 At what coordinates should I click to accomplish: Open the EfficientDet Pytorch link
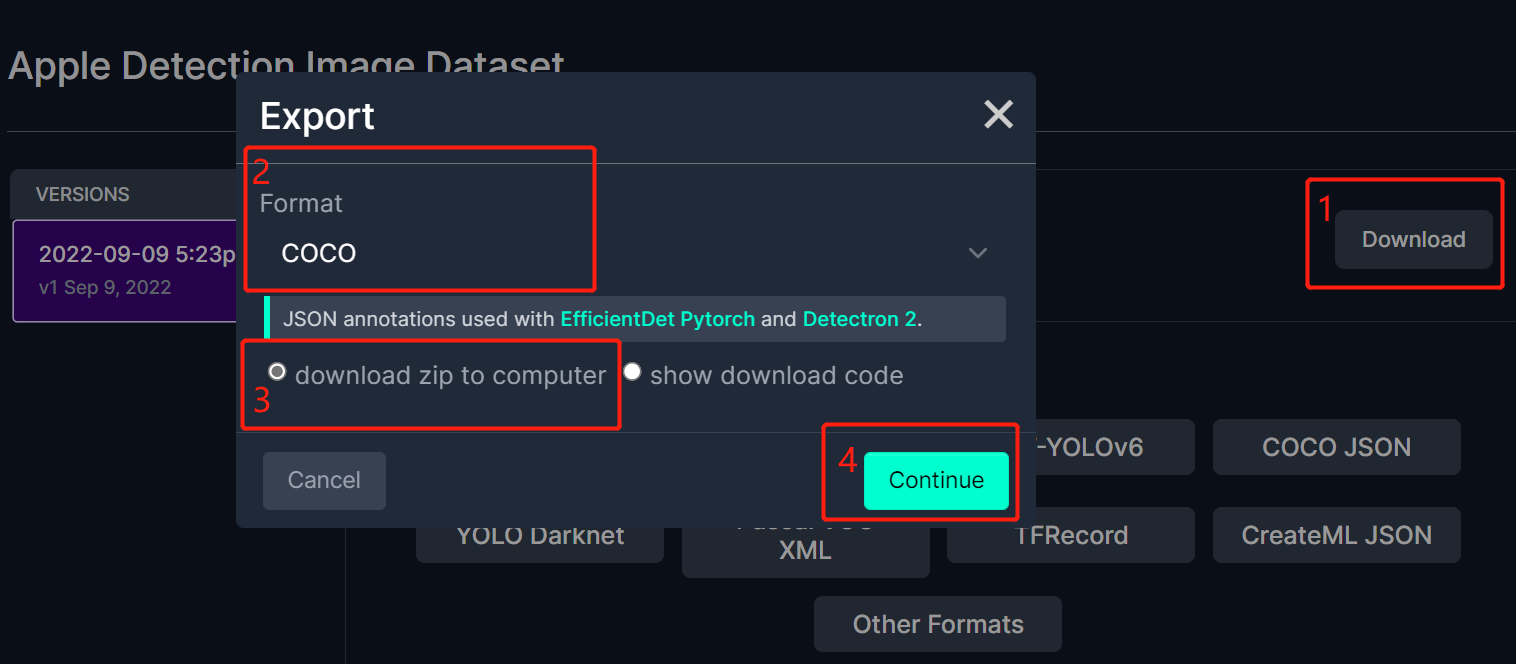[657, 320]
